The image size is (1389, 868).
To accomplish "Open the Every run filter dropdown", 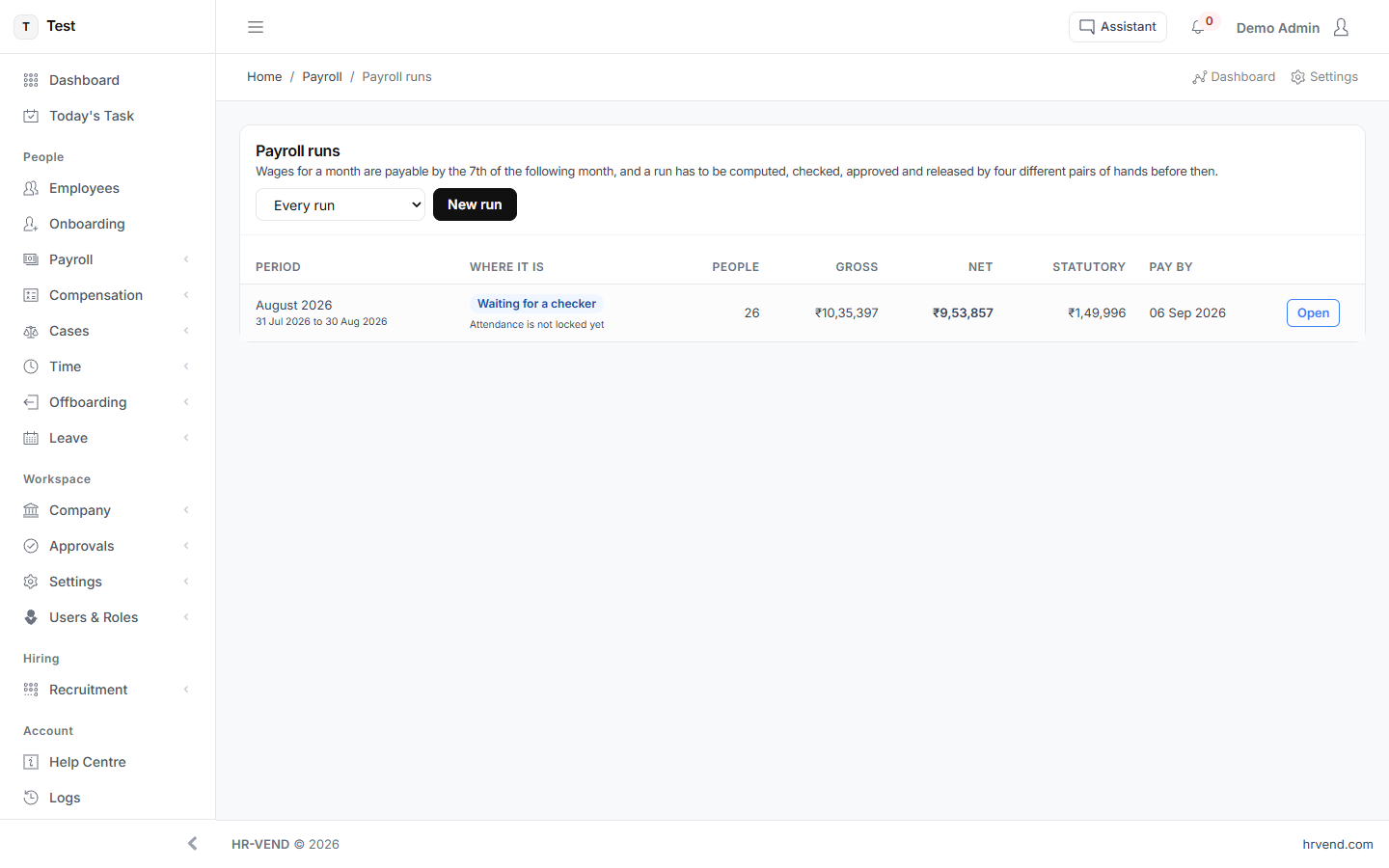I will click(x=340, y=204).
